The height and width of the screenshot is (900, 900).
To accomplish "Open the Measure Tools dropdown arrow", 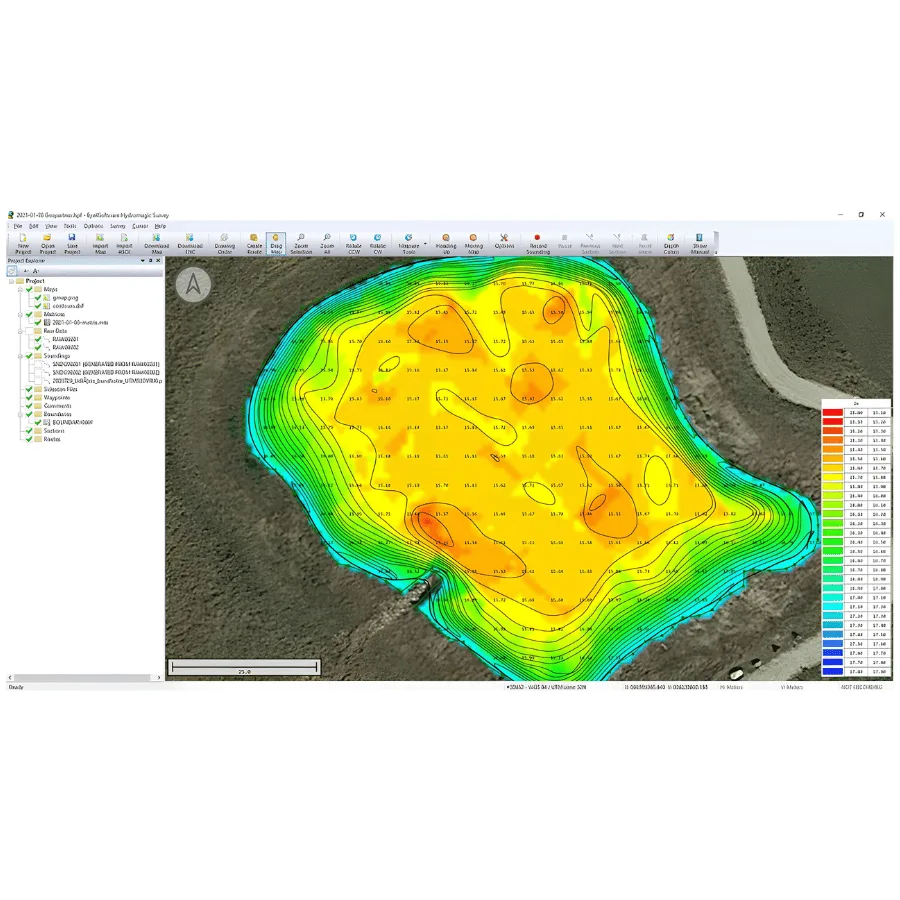I will click(425, 244).
